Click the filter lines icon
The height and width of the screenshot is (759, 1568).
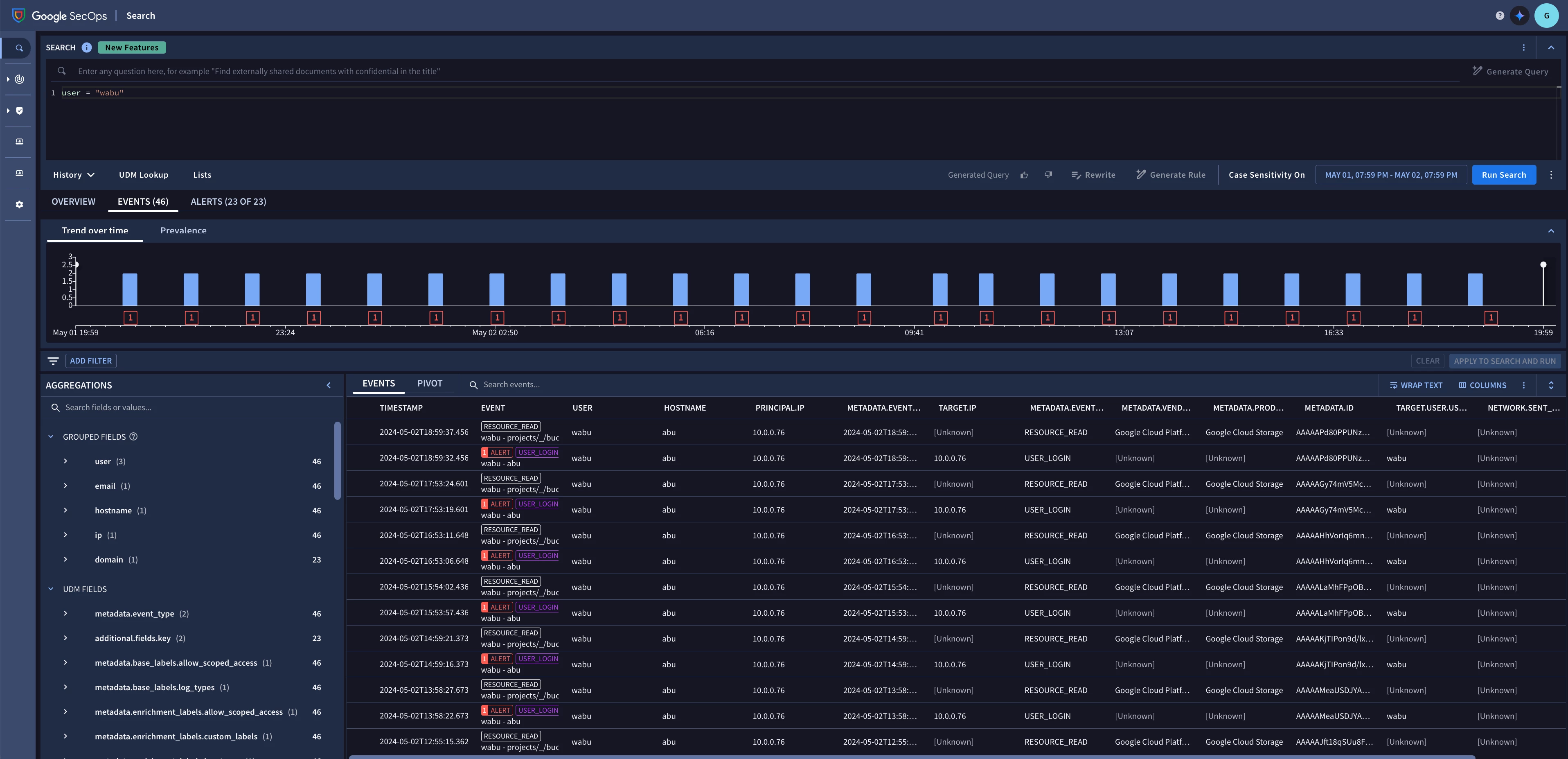point(53,361)
